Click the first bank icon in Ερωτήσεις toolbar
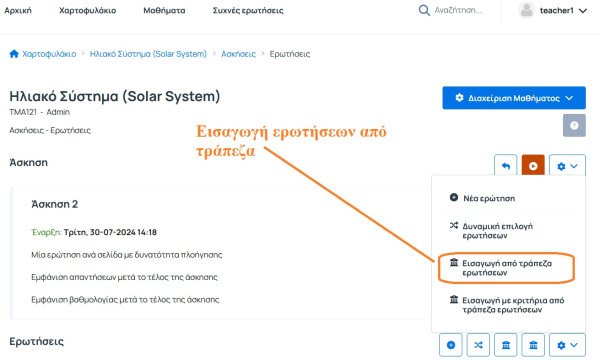 505,345
